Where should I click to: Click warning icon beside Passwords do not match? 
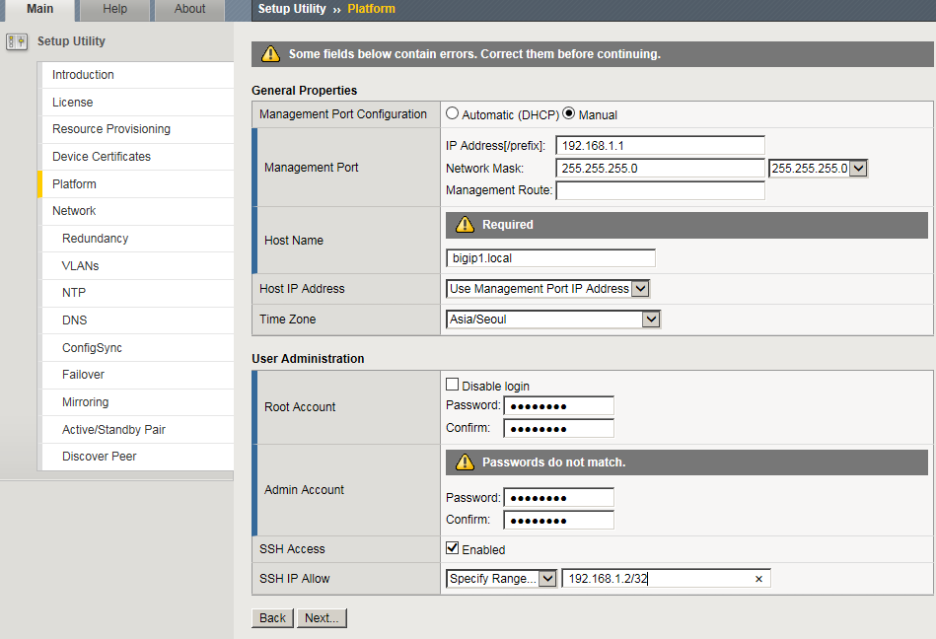click(464, 462)
